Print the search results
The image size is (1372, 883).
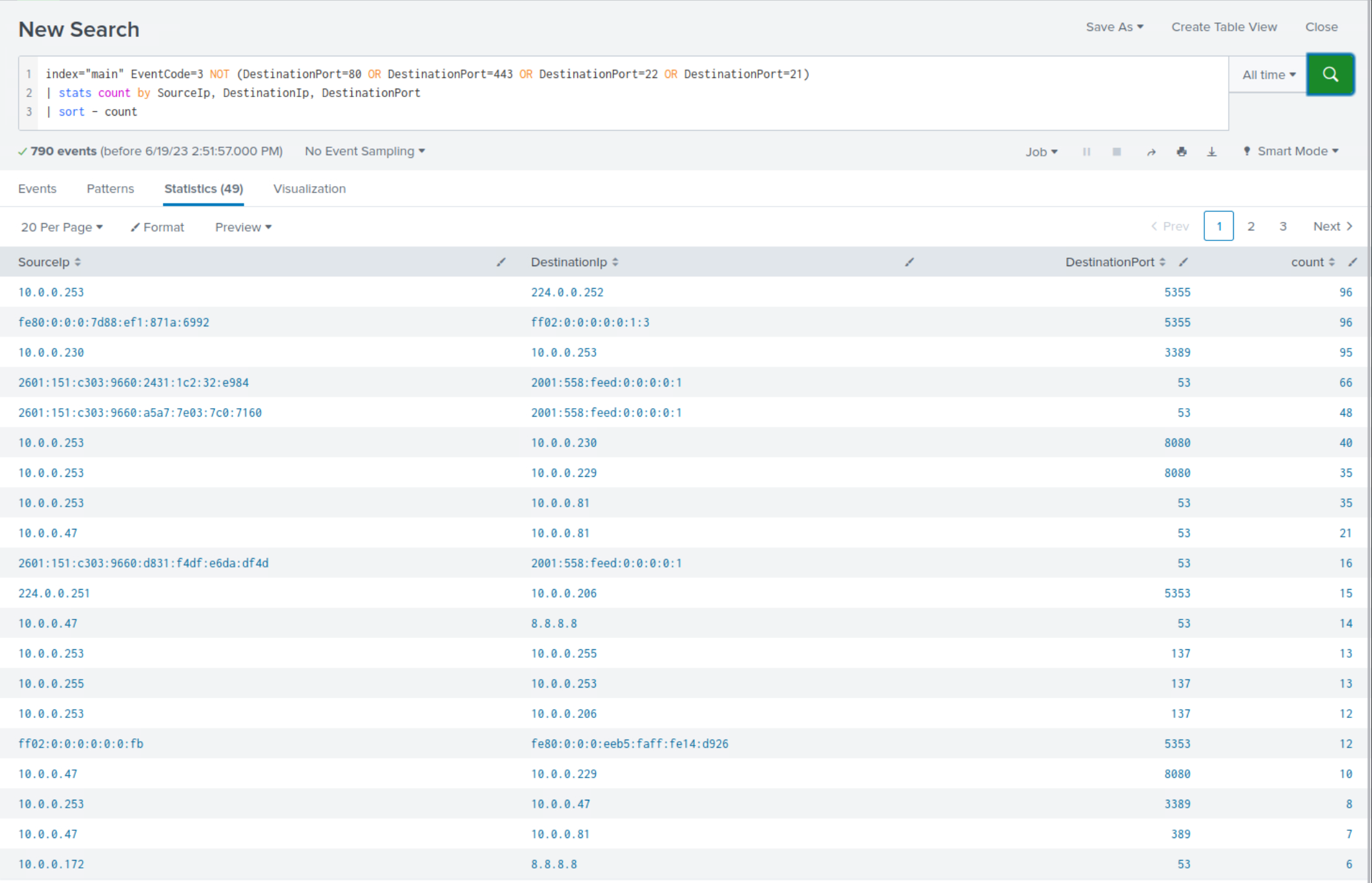point(1182,151)
